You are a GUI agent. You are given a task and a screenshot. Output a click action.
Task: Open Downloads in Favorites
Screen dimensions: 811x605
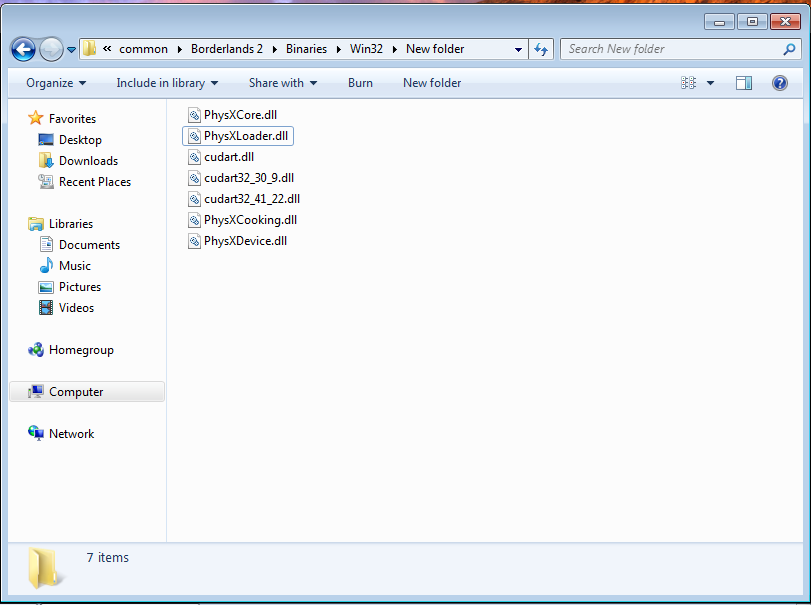pos(88,161)
